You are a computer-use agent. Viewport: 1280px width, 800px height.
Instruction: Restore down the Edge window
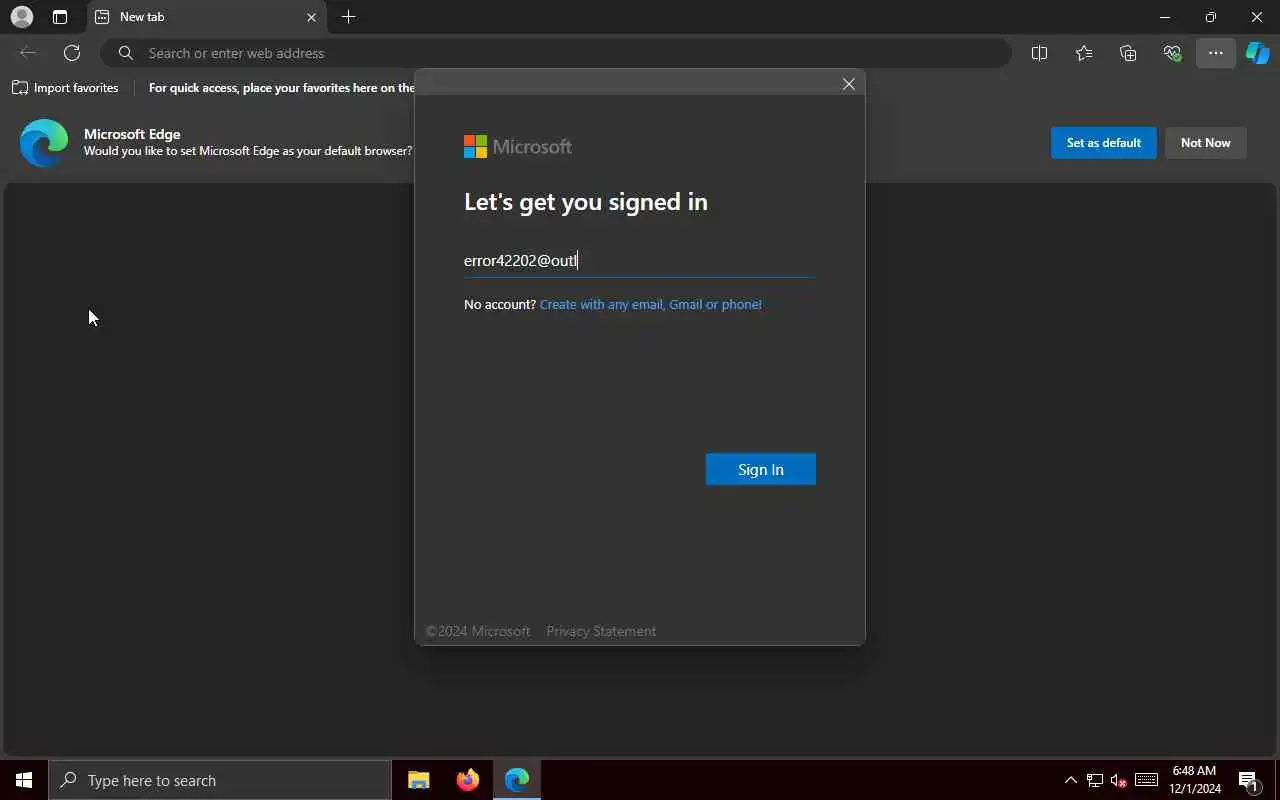coord(1211,17)
